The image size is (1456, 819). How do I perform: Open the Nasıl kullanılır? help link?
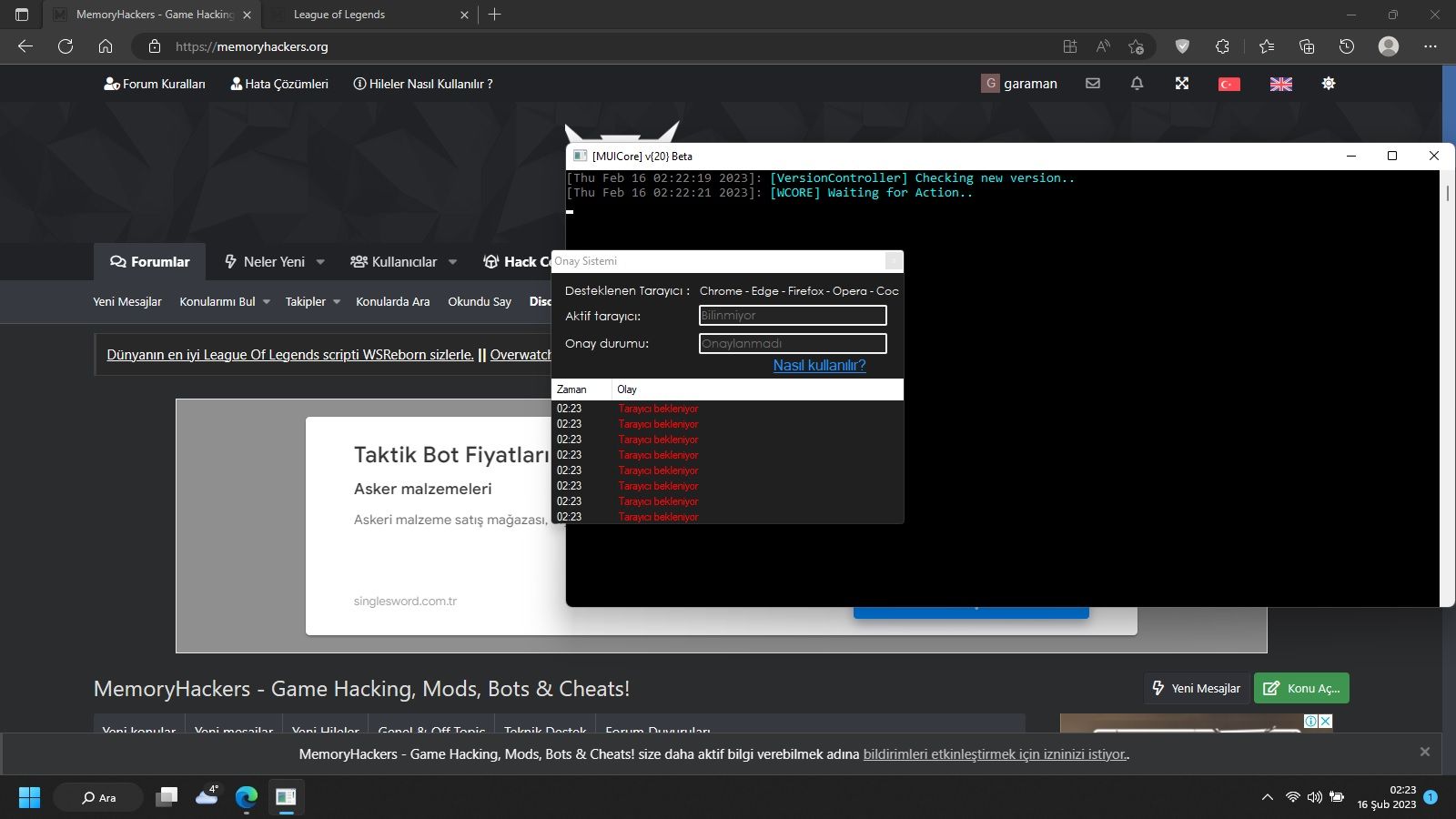[819, 366]
